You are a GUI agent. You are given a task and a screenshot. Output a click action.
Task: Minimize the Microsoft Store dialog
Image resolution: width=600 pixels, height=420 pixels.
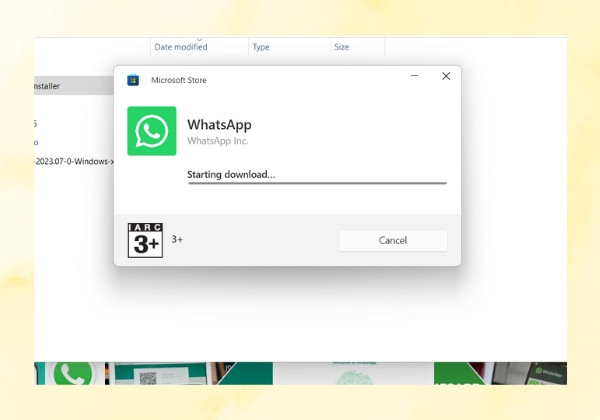[x=414, y=76]
